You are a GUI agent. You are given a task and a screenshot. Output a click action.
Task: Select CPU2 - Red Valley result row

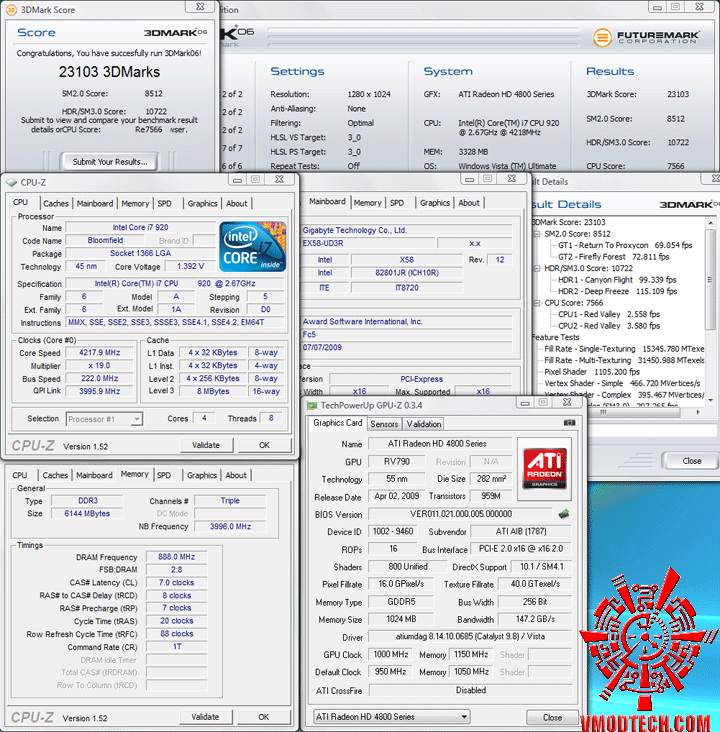609,325
